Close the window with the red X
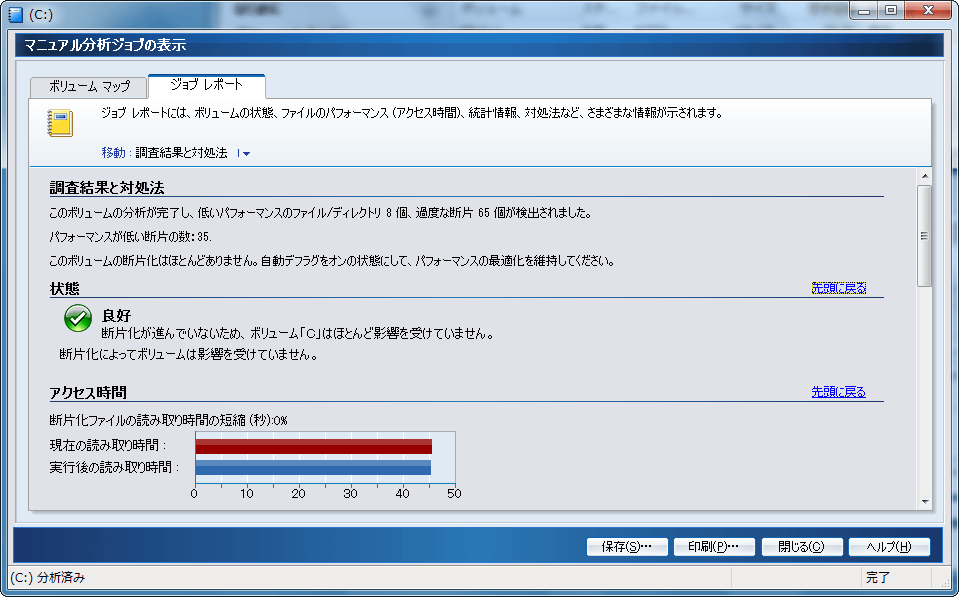The height and width of the screenshot is (597, 959). pyautogui.click(x=926, y=10)
